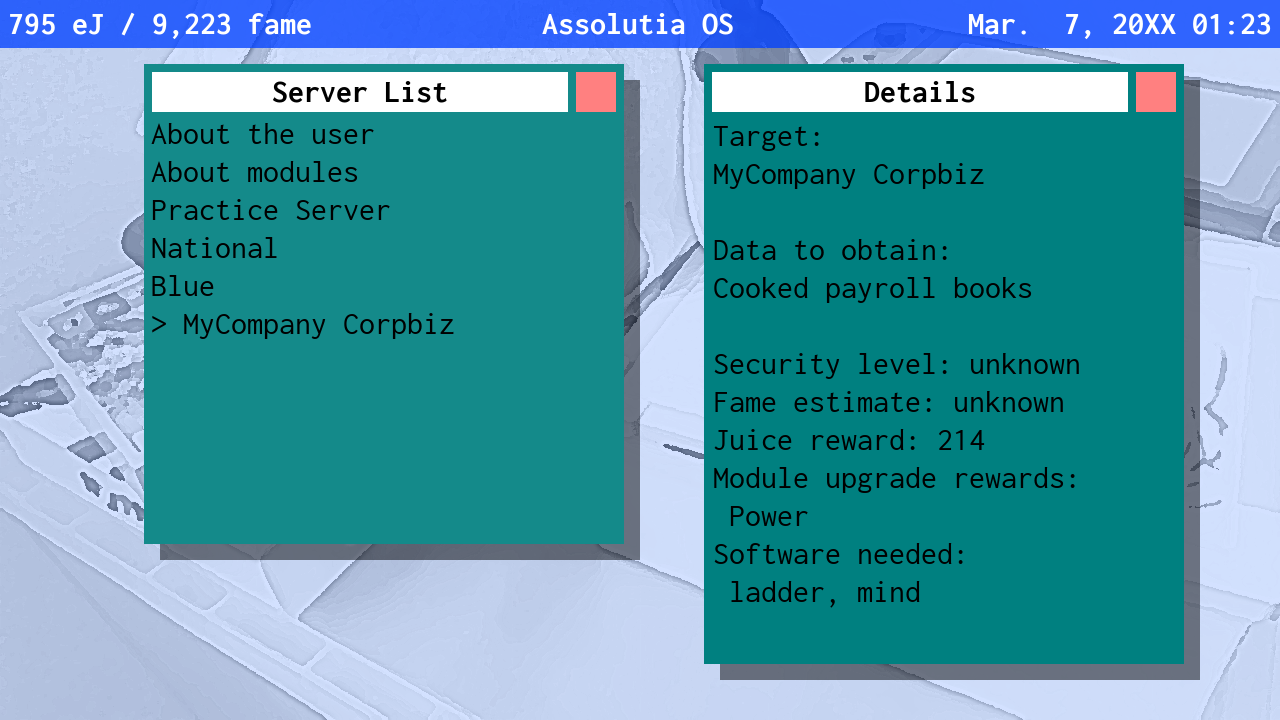
Task: Click the eJ and fame counter
Action: click(160, 24)
